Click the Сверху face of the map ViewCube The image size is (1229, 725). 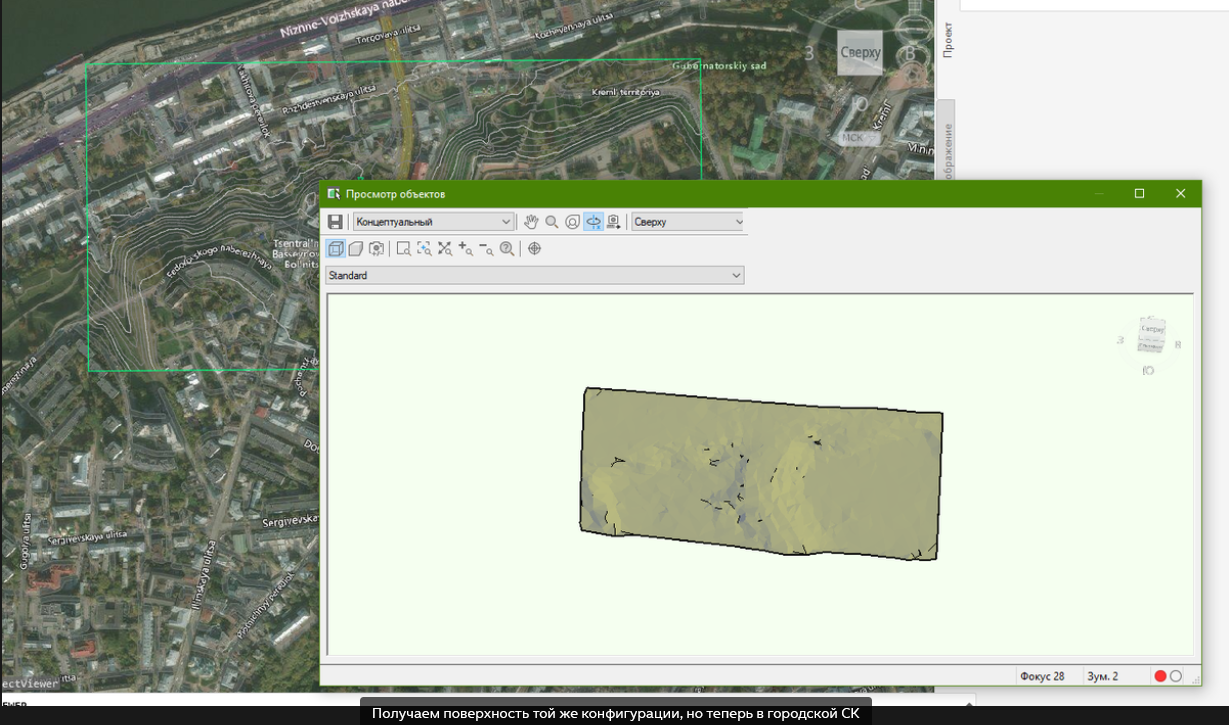(x=860, y=53)
